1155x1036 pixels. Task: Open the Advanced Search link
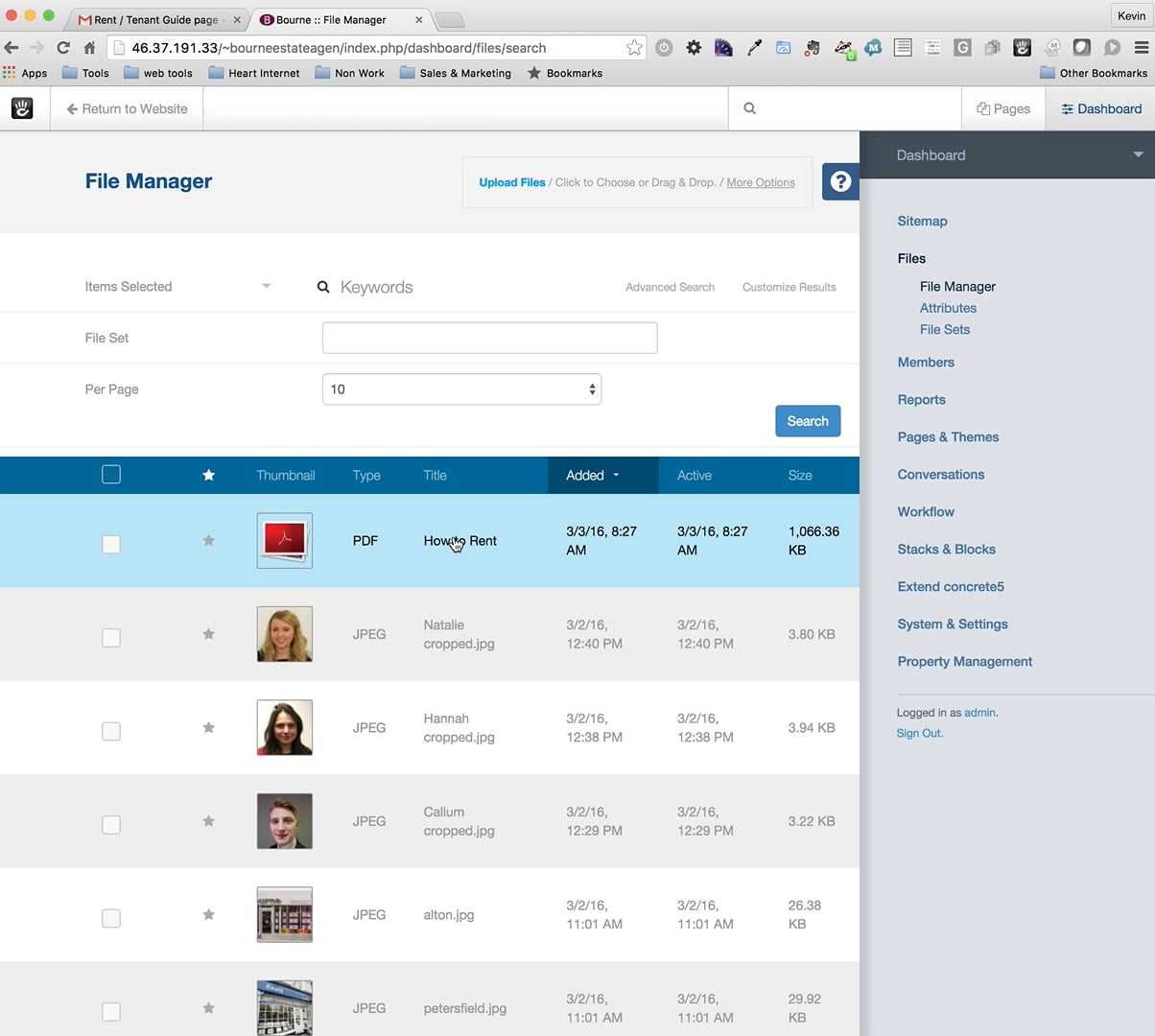pyautogui.click(x=670, y=287)
